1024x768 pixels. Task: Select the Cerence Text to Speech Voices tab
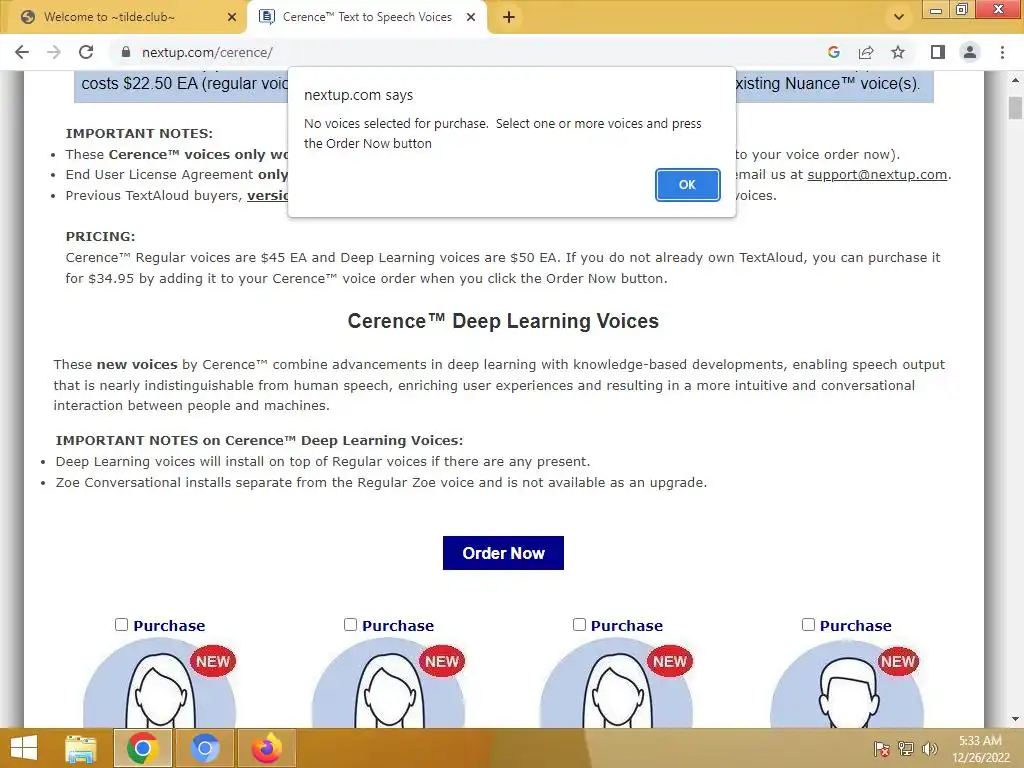click(366, 18)
